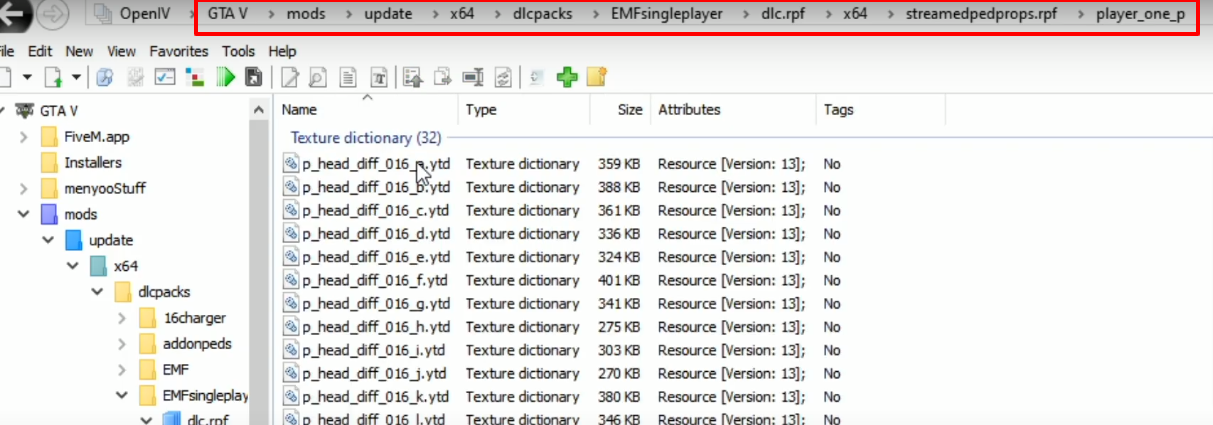The height and width of the screenshot is (425, 1213).
Task: Click the 275 KB size cell
Action: click(620, 327)
